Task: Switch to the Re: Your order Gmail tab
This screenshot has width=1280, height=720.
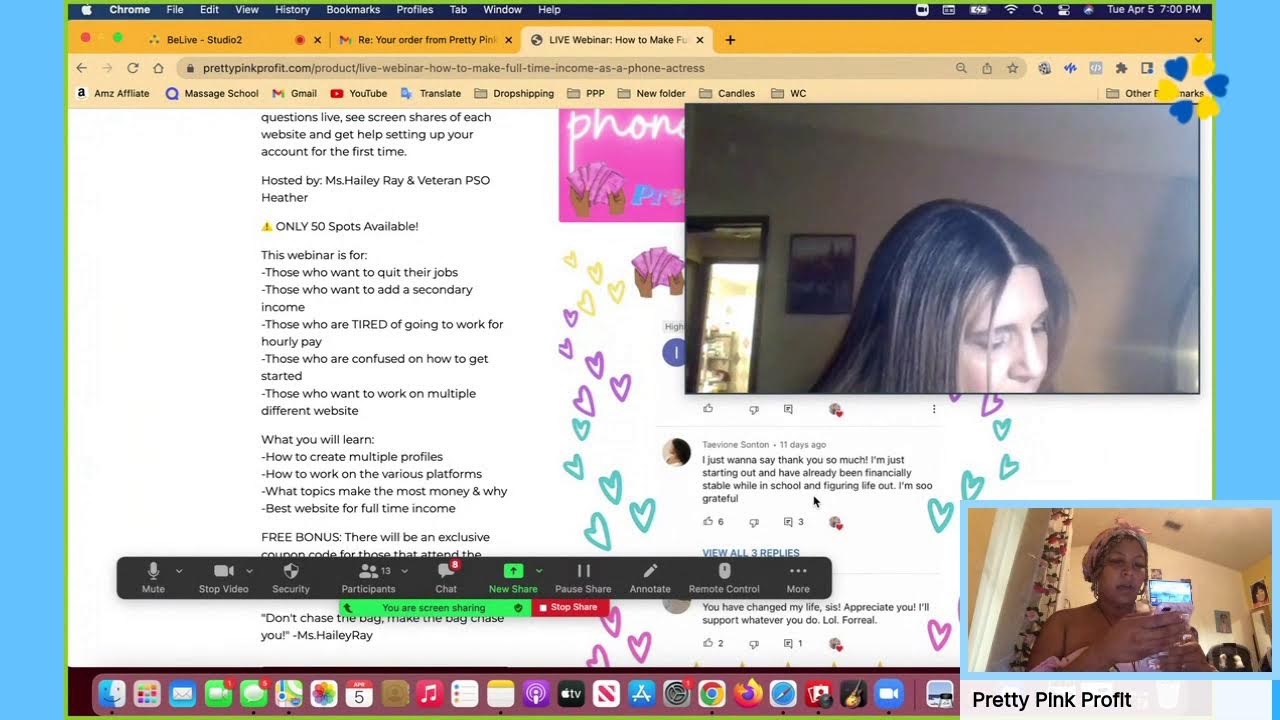Action: pos(425,40)
